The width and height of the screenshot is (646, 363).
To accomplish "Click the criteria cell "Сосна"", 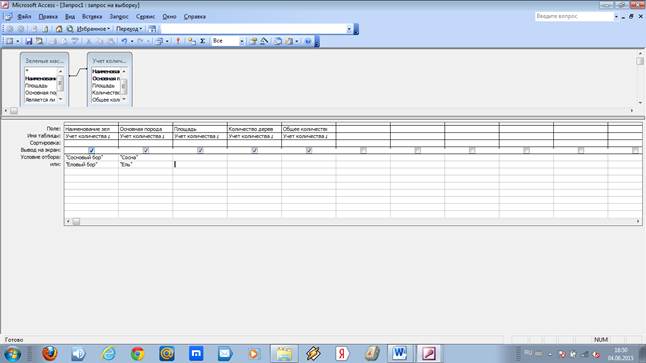I will point(145,157).
